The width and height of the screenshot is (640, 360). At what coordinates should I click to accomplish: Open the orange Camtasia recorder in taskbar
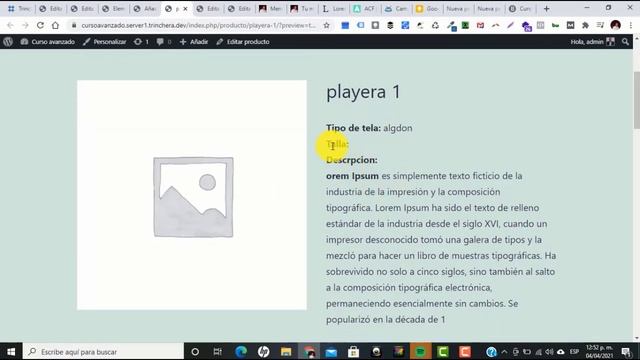click(465, 351)
